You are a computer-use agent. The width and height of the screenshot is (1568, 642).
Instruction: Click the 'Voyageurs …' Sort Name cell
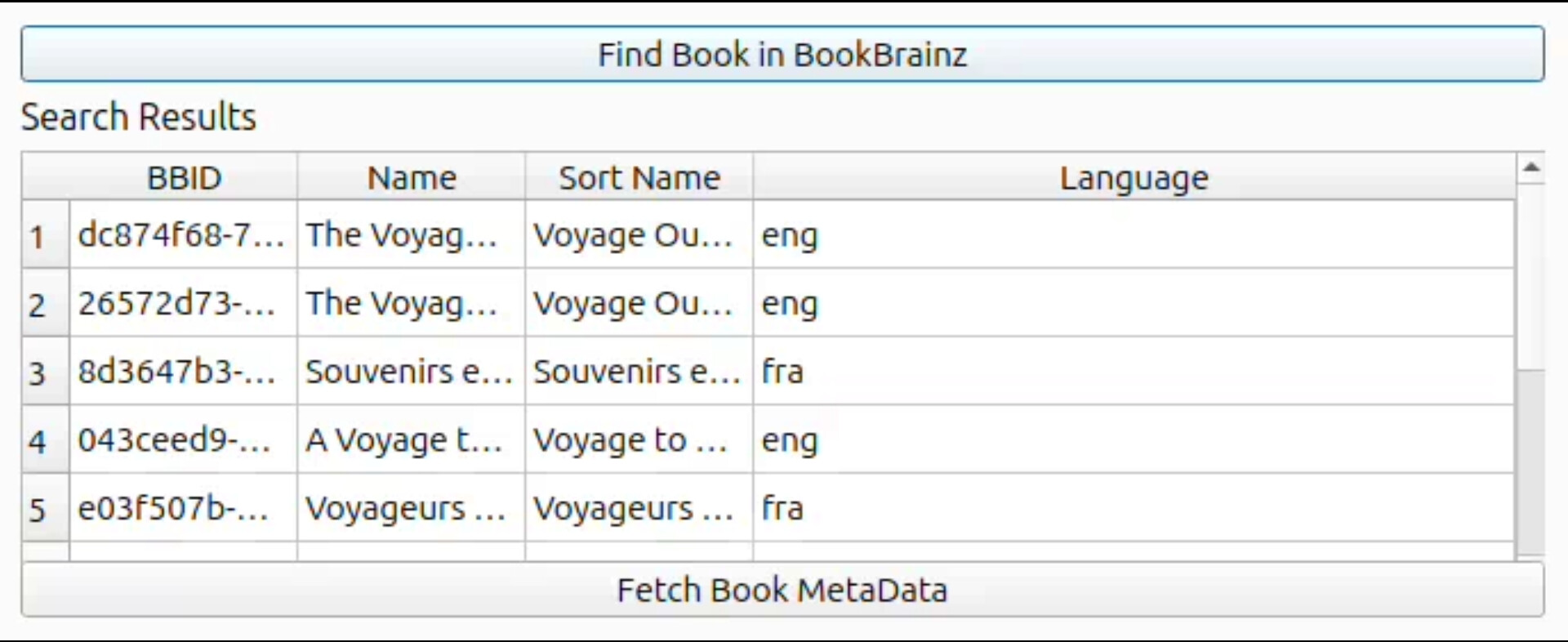(x=638, y=508)
